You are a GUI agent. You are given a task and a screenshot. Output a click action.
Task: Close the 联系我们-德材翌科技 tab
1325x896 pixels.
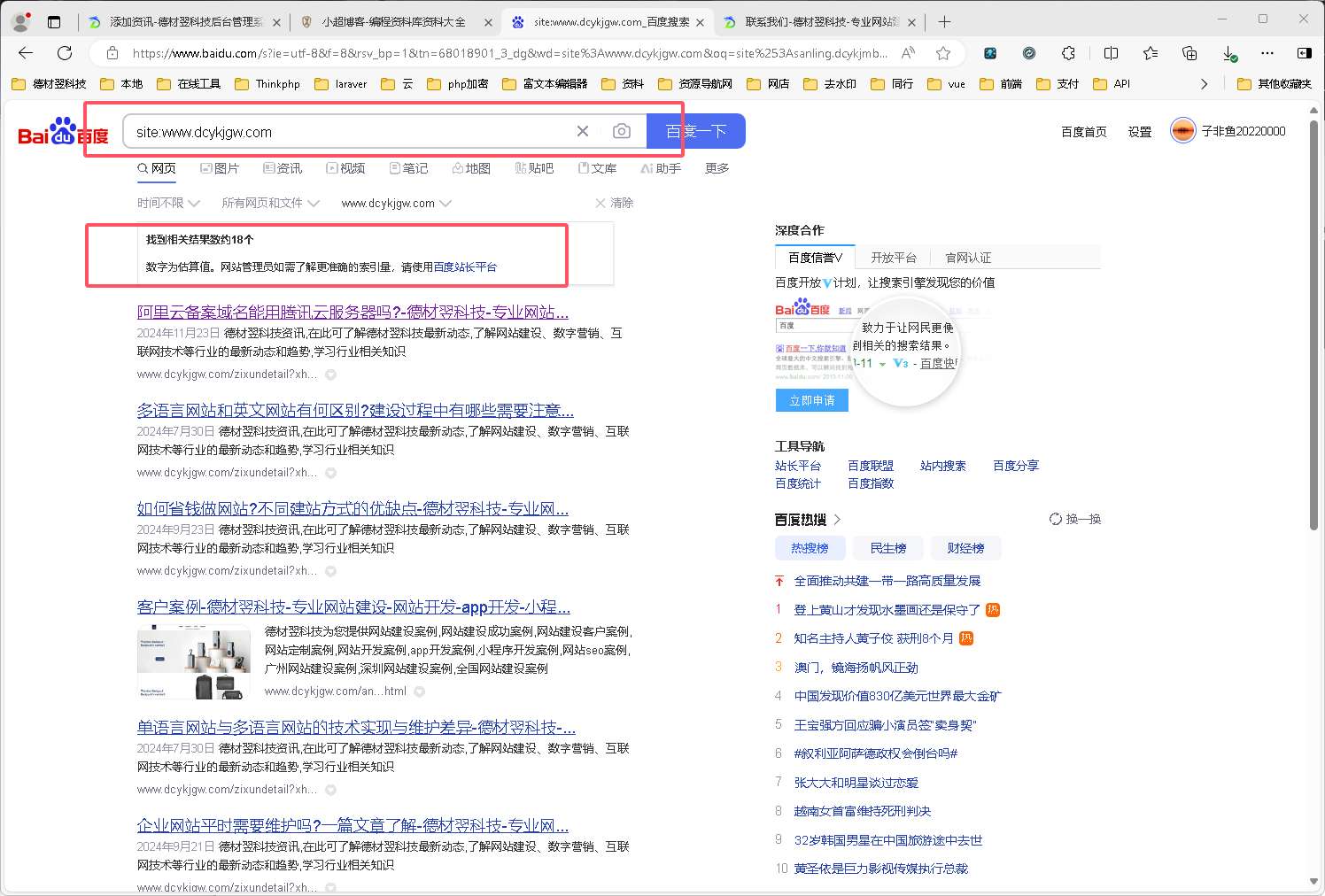pyautogui.click(x=913, y=22)
